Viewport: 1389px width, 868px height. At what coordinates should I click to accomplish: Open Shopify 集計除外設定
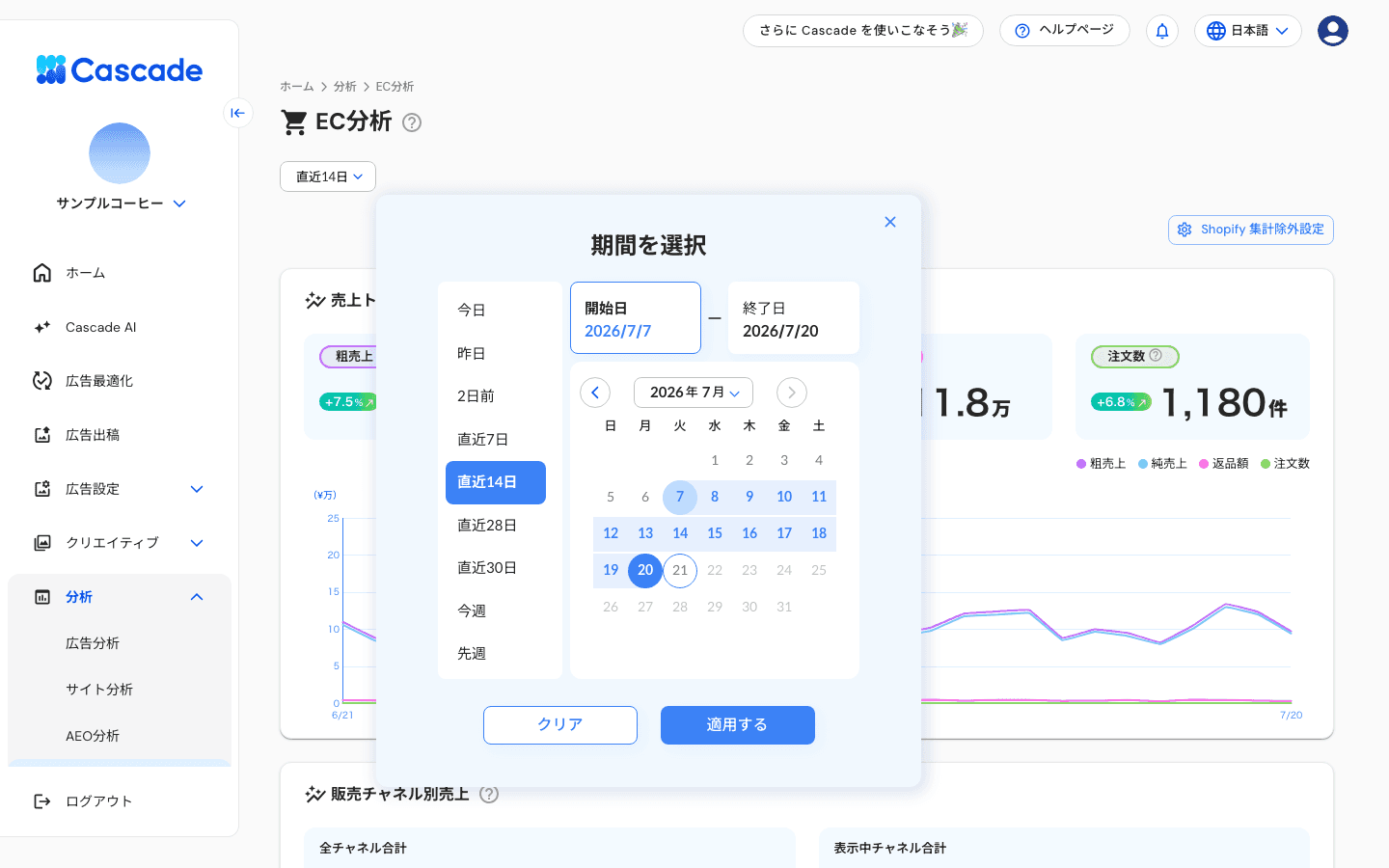pyautogui.click(x=1251, y=230)
